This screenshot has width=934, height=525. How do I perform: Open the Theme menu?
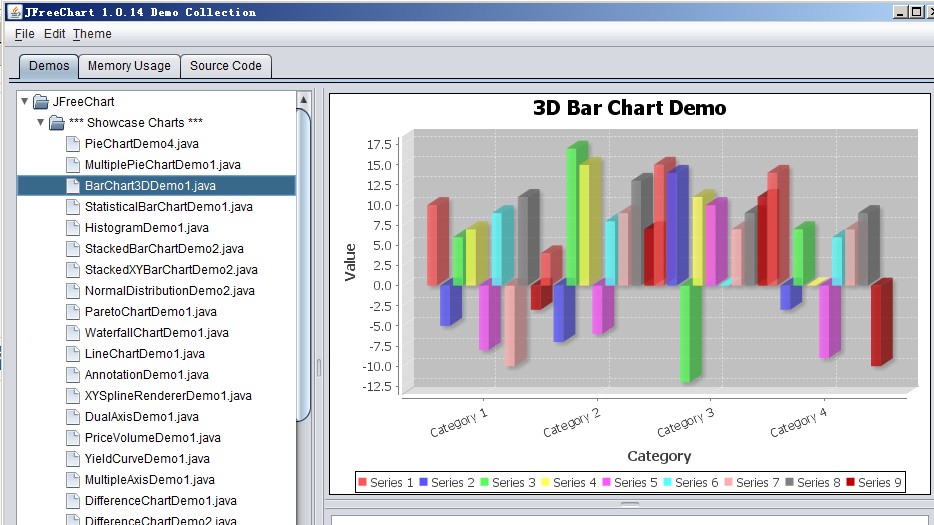92,34
